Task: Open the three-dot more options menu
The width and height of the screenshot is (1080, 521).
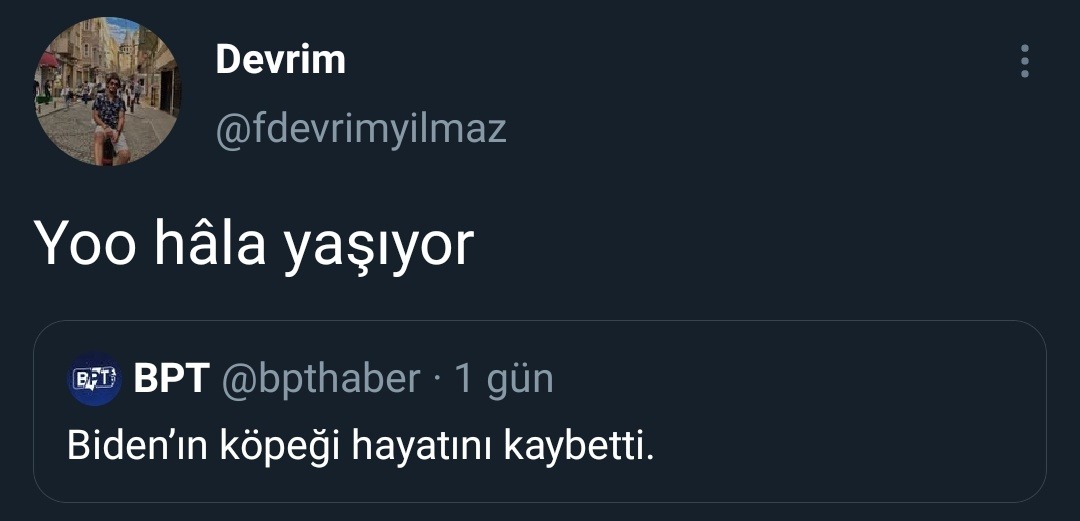Action: (1024, 61)
